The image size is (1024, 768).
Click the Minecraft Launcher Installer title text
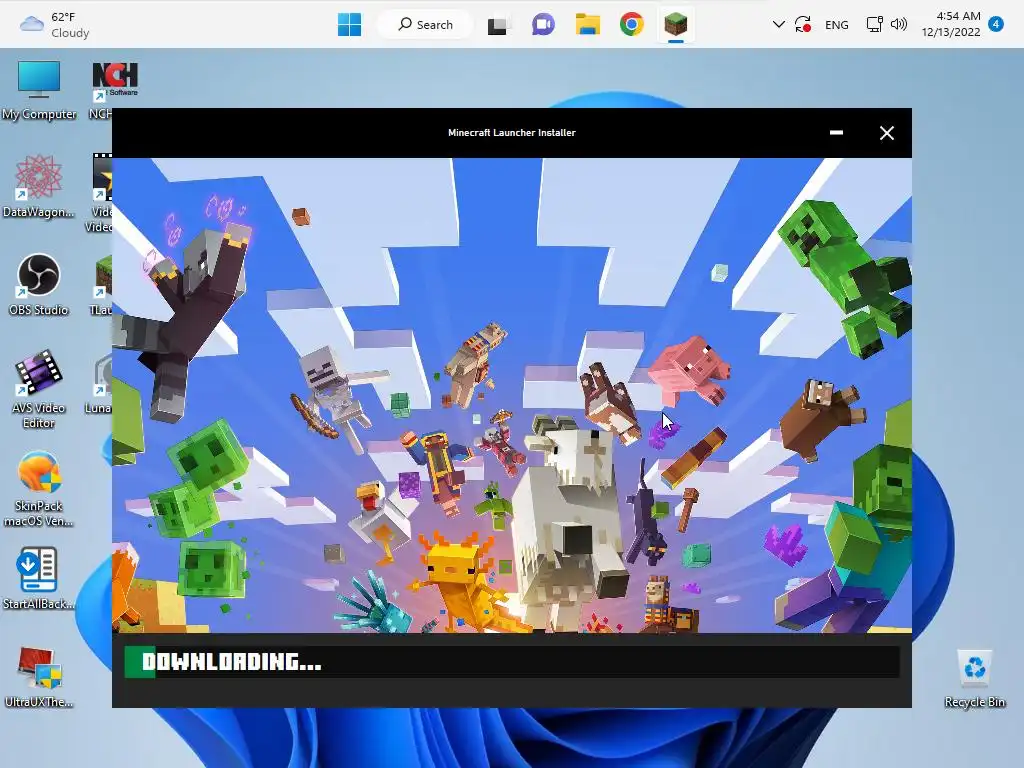(511, 133)
